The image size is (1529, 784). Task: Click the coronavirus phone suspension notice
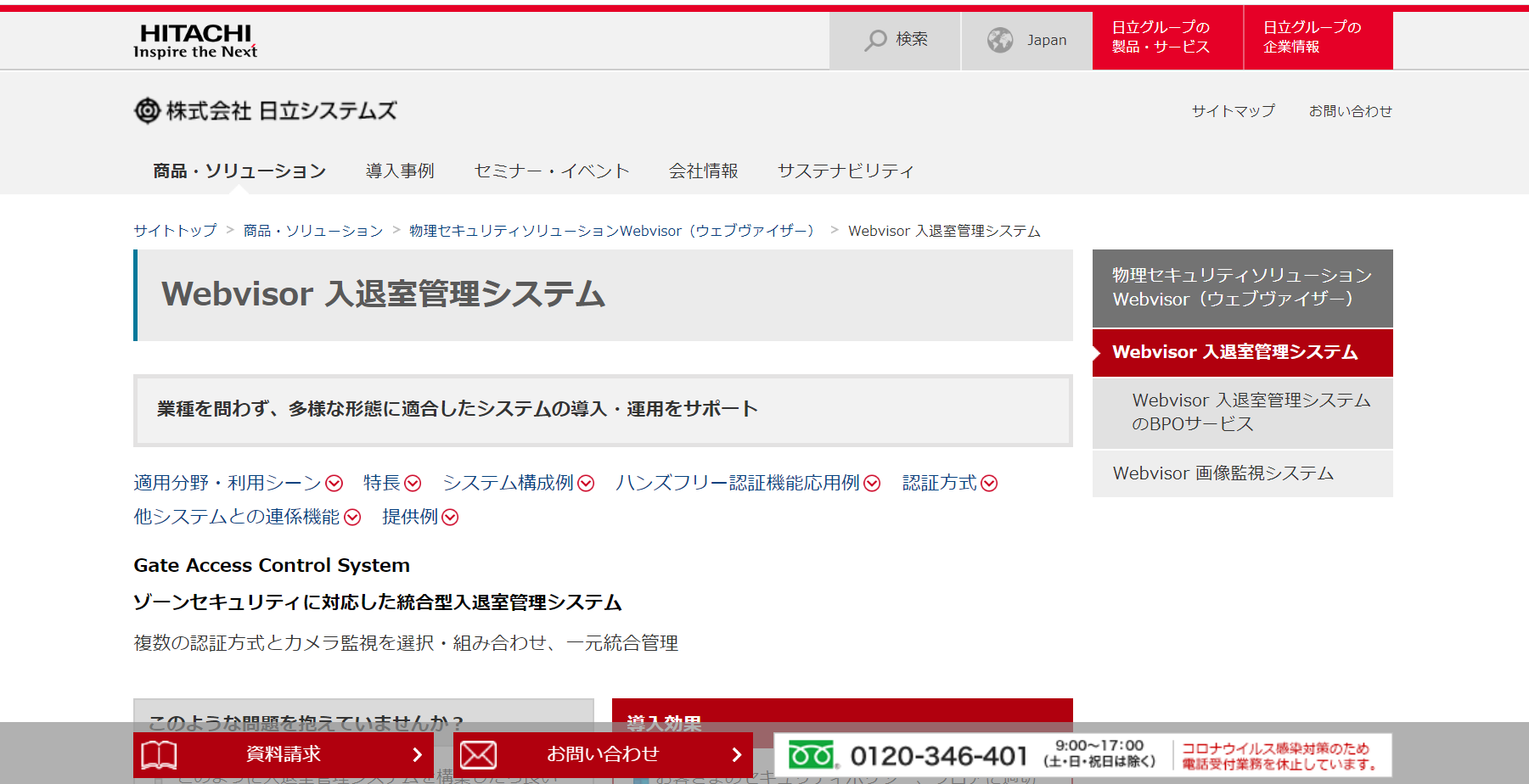[x=1278, y=755]
